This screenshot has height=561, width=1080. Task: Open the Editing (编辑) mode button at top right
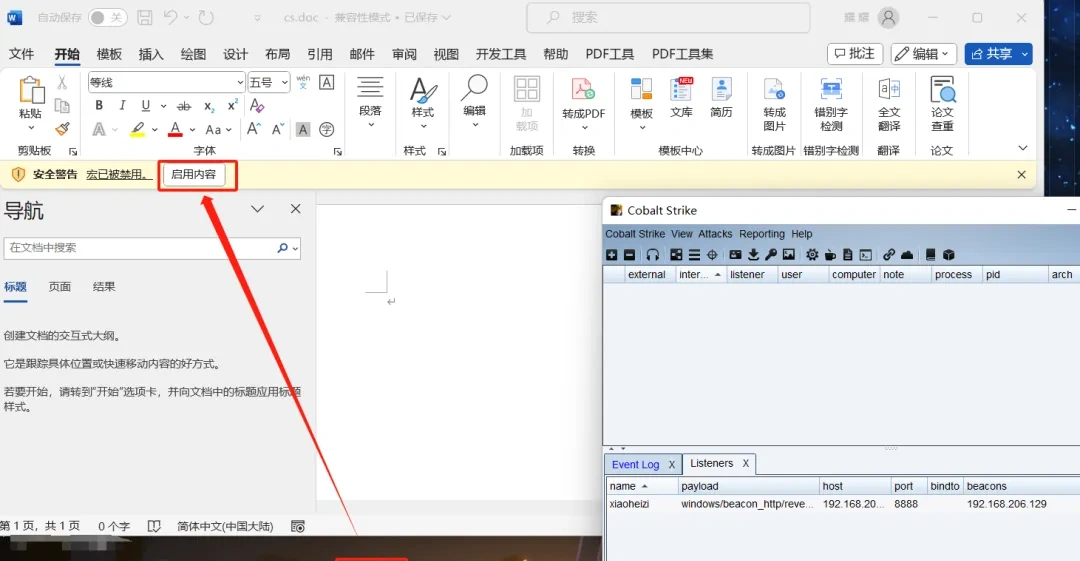(x=923, y=54)
